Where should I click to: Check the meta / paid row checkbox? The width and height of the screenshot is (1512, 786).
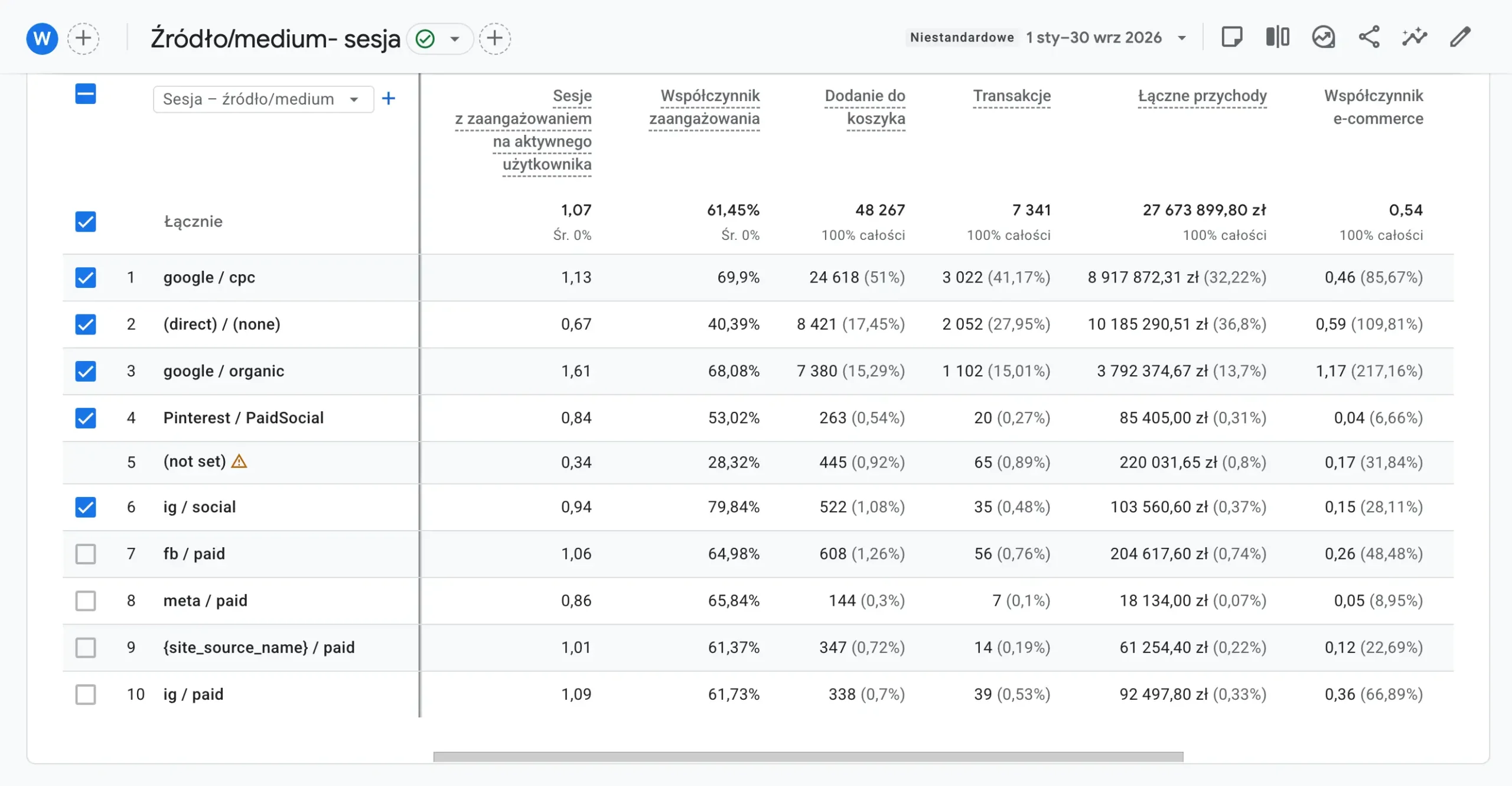tap(86, 600)
